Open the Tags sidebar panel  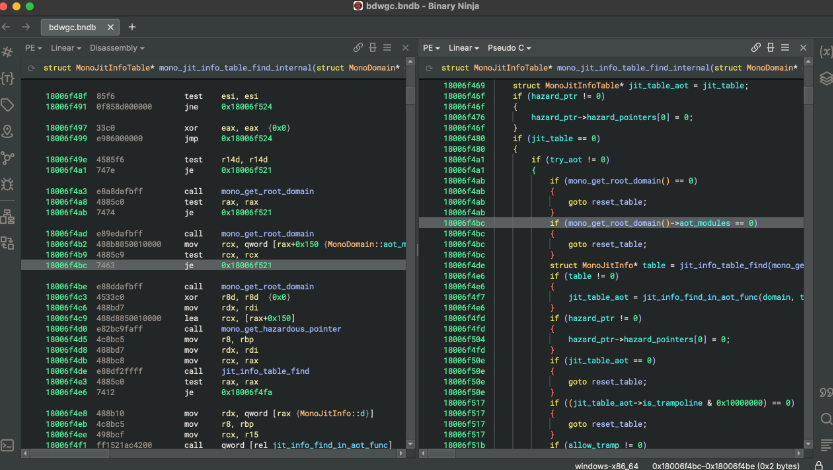coord(8,104)
